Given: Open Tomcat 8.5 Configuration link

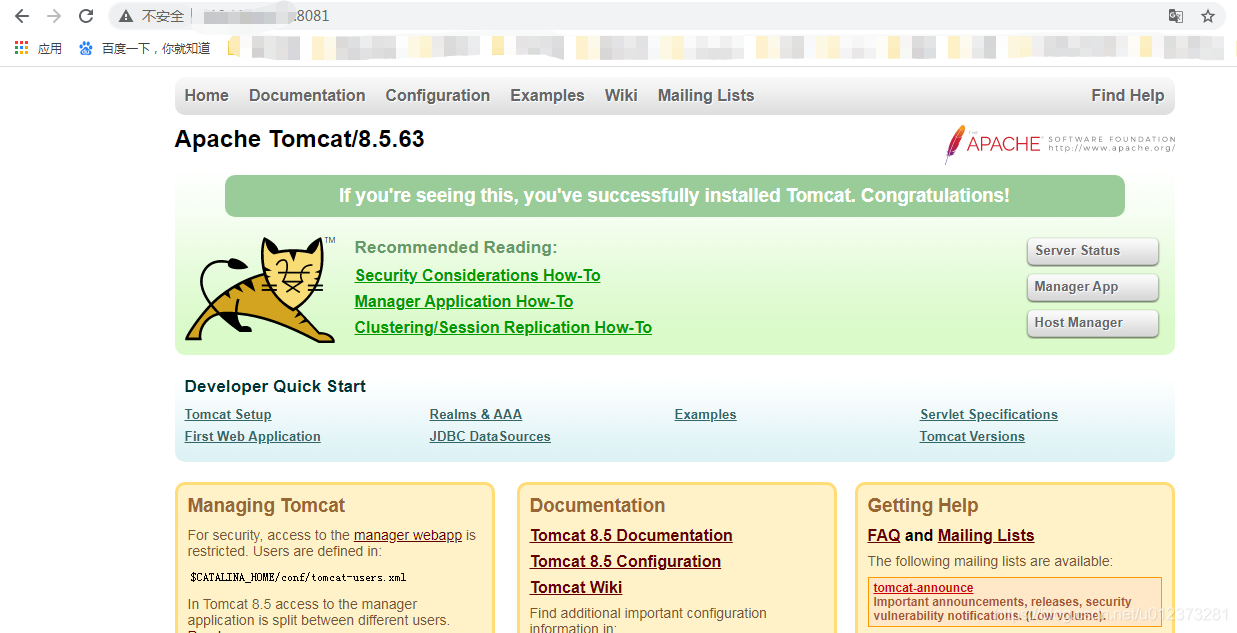Looking at the screenshot, I should click(625, 562).
